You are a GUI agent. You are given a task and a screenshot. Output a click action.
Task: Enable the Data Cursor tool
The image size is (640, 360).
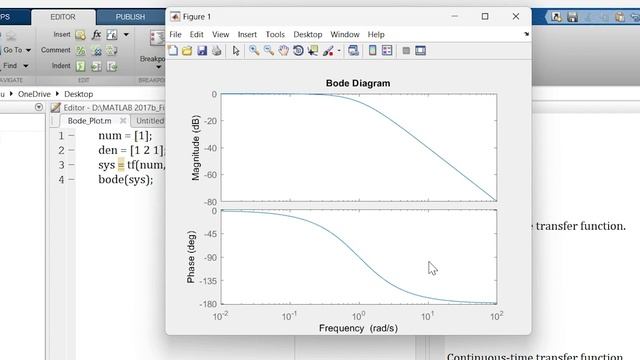coord(313,51)
